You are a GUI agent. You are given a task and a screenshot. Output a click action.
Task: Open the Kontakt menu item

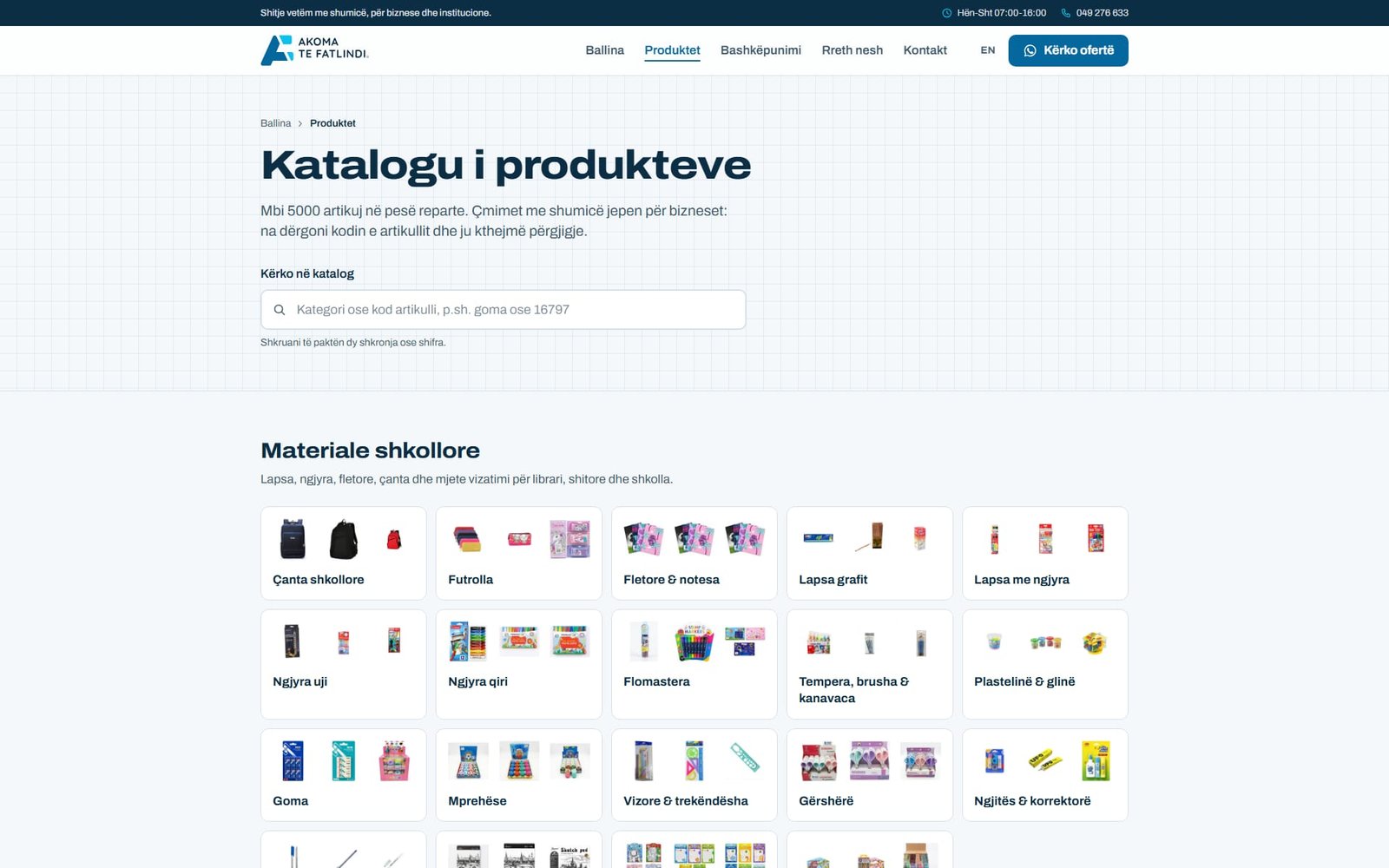coord(925,50)
